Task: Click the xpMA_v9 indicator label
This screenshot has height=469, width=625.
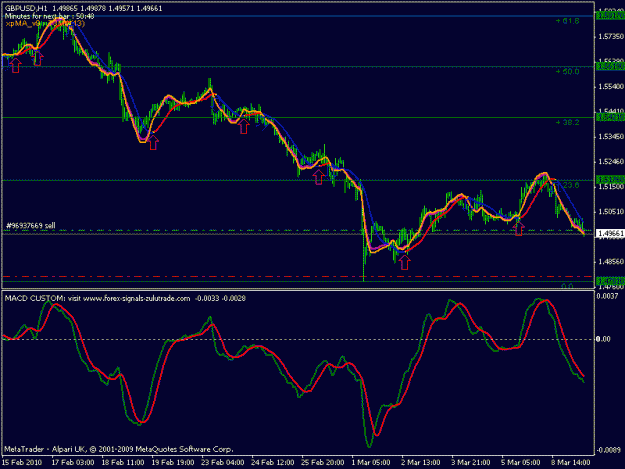Action: [45, 24]
